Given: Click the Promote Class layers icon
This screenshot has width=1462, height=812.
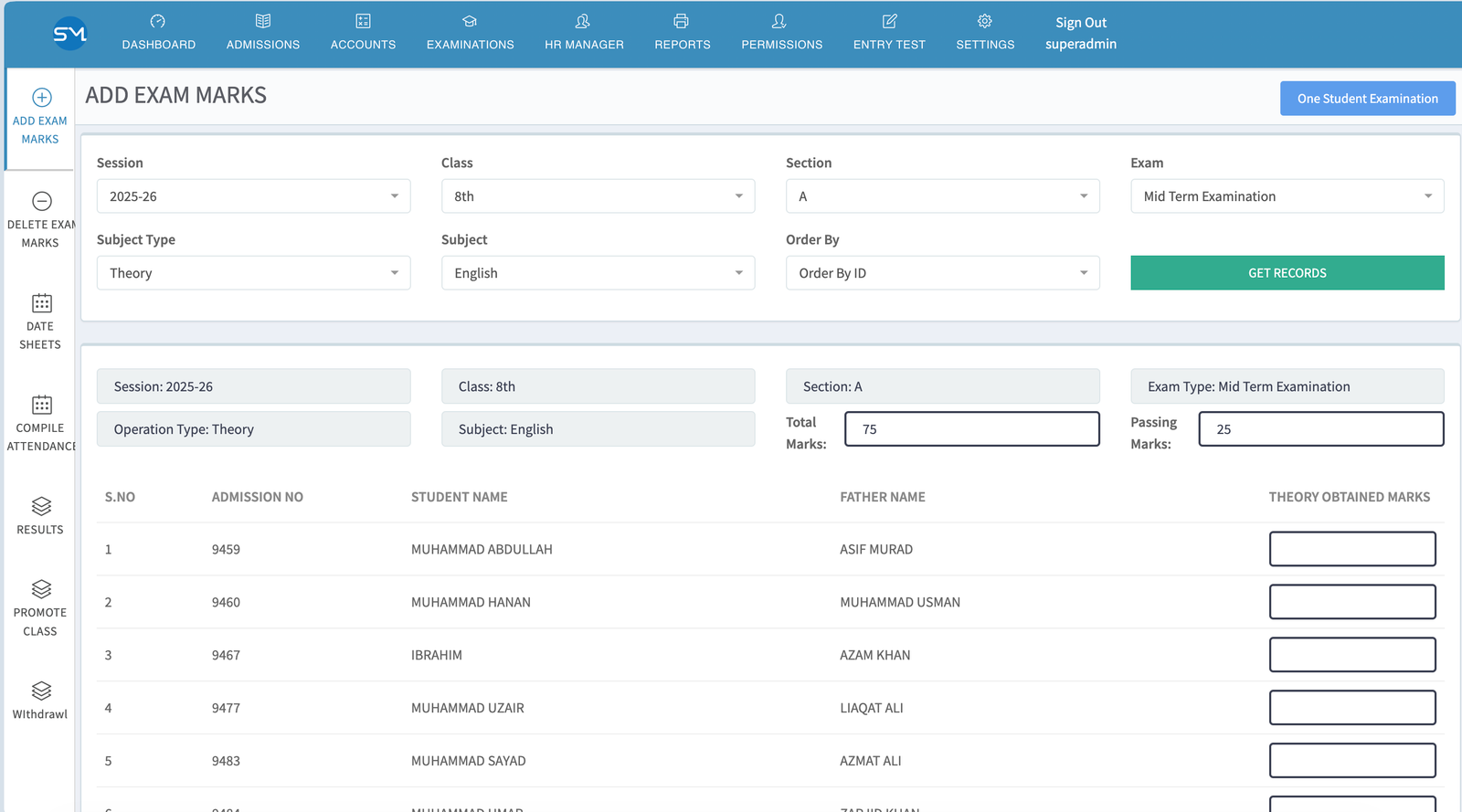Looking at the screenshot, I should [42, 589].
